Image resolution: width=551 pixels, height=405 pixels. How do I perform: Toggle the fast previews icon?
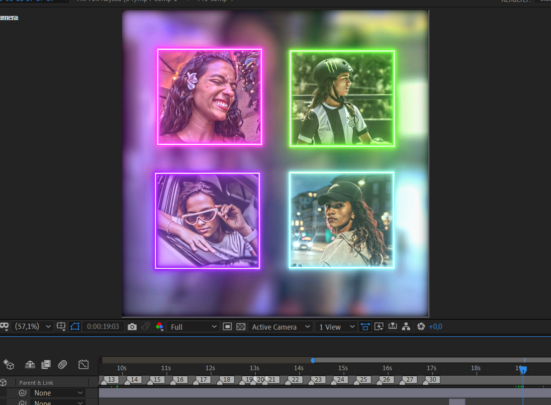[379, 327]
